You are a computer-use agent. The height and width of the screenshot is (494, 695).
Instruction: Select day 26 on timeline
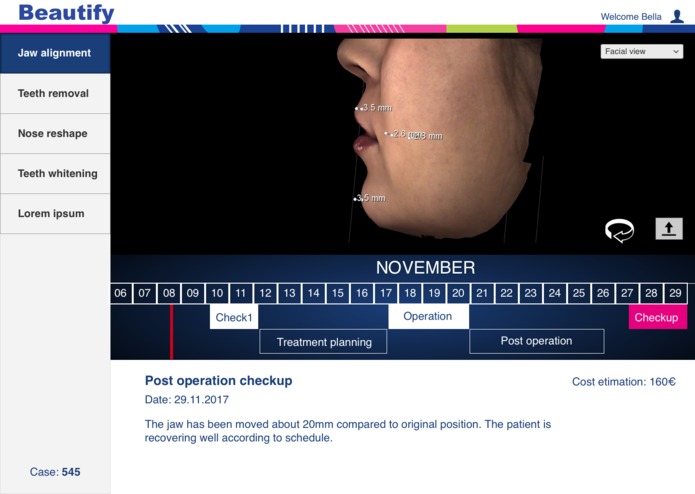[x=603, y=293]
